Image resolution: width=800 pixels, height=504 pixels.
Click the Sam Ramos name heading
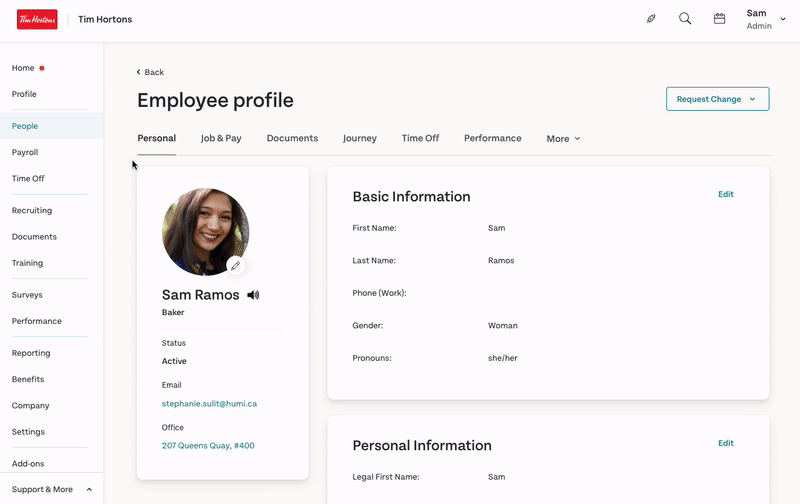(x=201, y=295)
